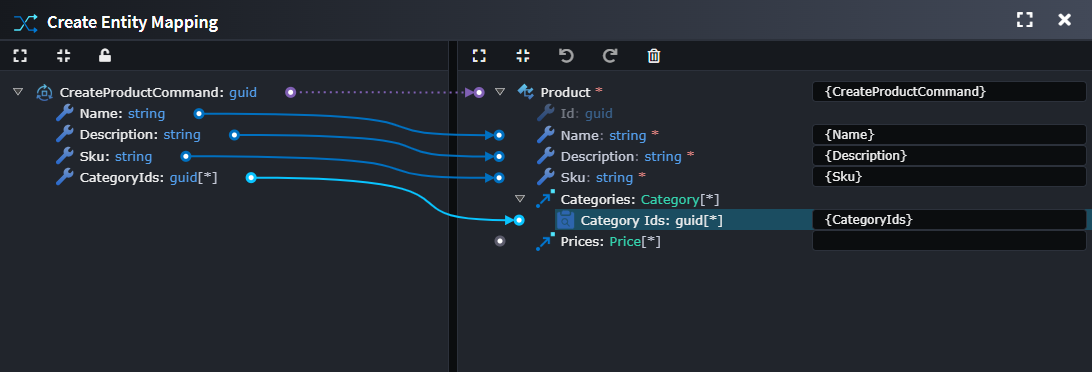Collapse the Product tree node
This screenshot has height=372, width=1092.
click(x=499, y=91)
